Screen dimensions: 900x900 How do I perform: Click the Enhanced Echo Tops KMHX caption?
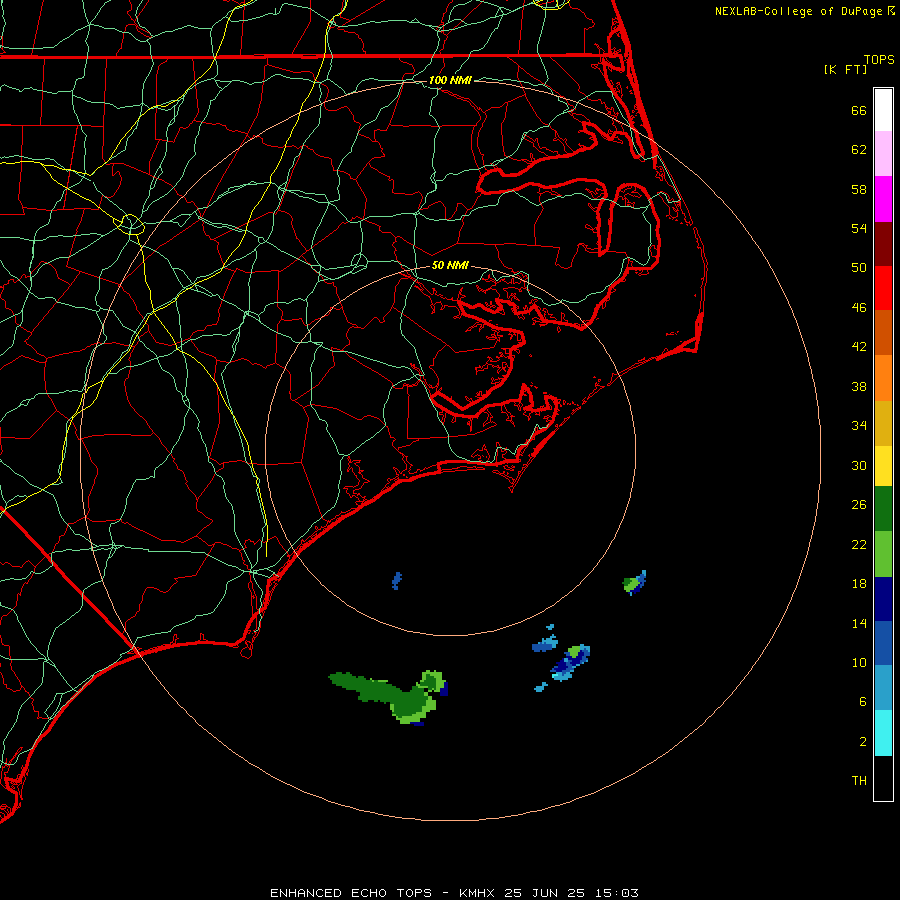click(454, 893)
